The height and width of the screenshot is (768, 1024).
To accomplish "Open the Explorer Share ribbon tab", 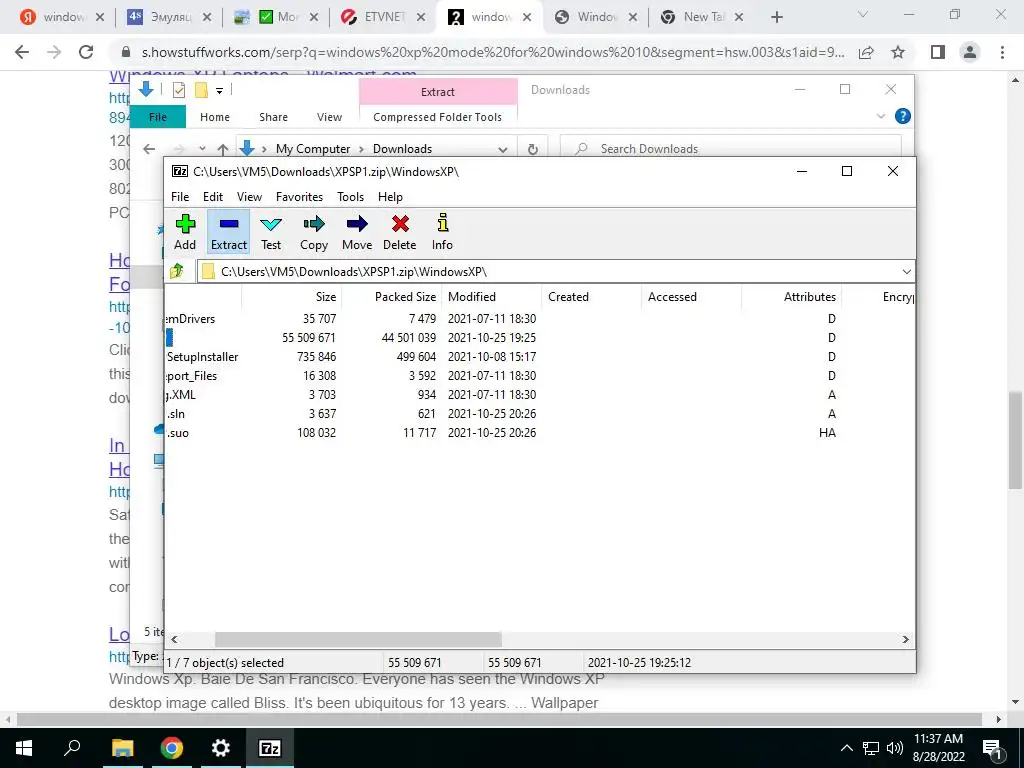I will point(273,117).
